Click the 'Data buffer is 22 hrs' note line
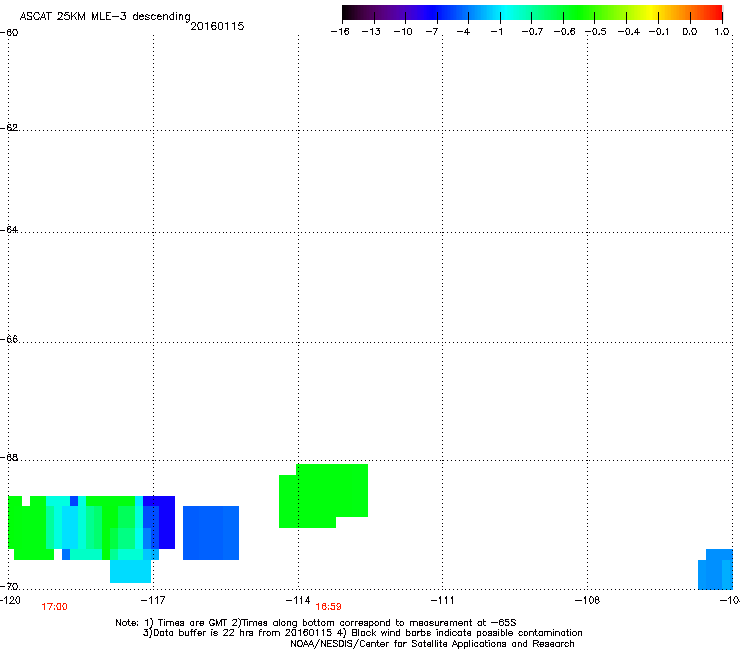This screenshot has height=650, width=740. click(362, 633)
